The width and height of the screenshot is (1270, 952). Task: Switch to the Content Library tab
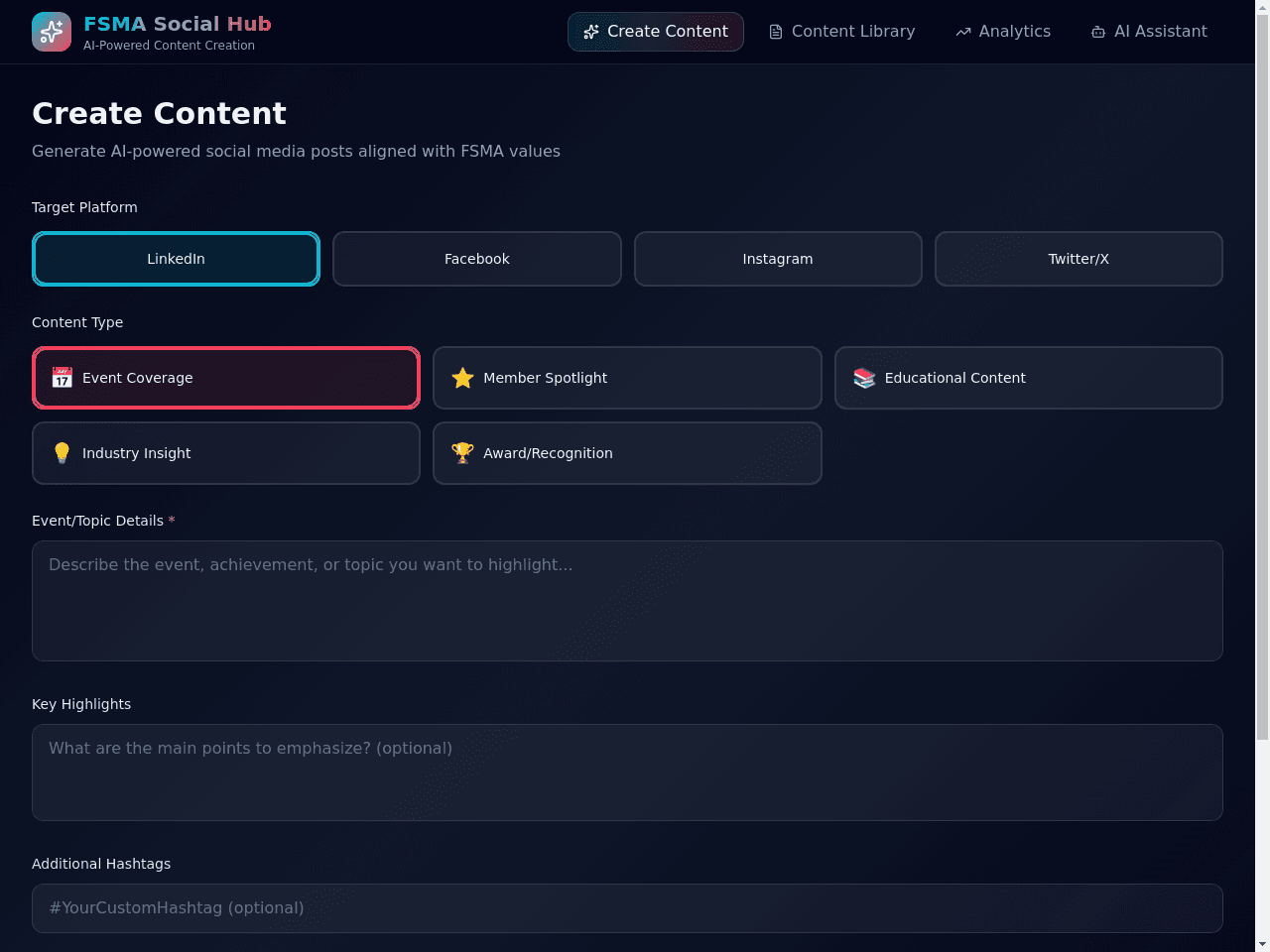[842, 32]
